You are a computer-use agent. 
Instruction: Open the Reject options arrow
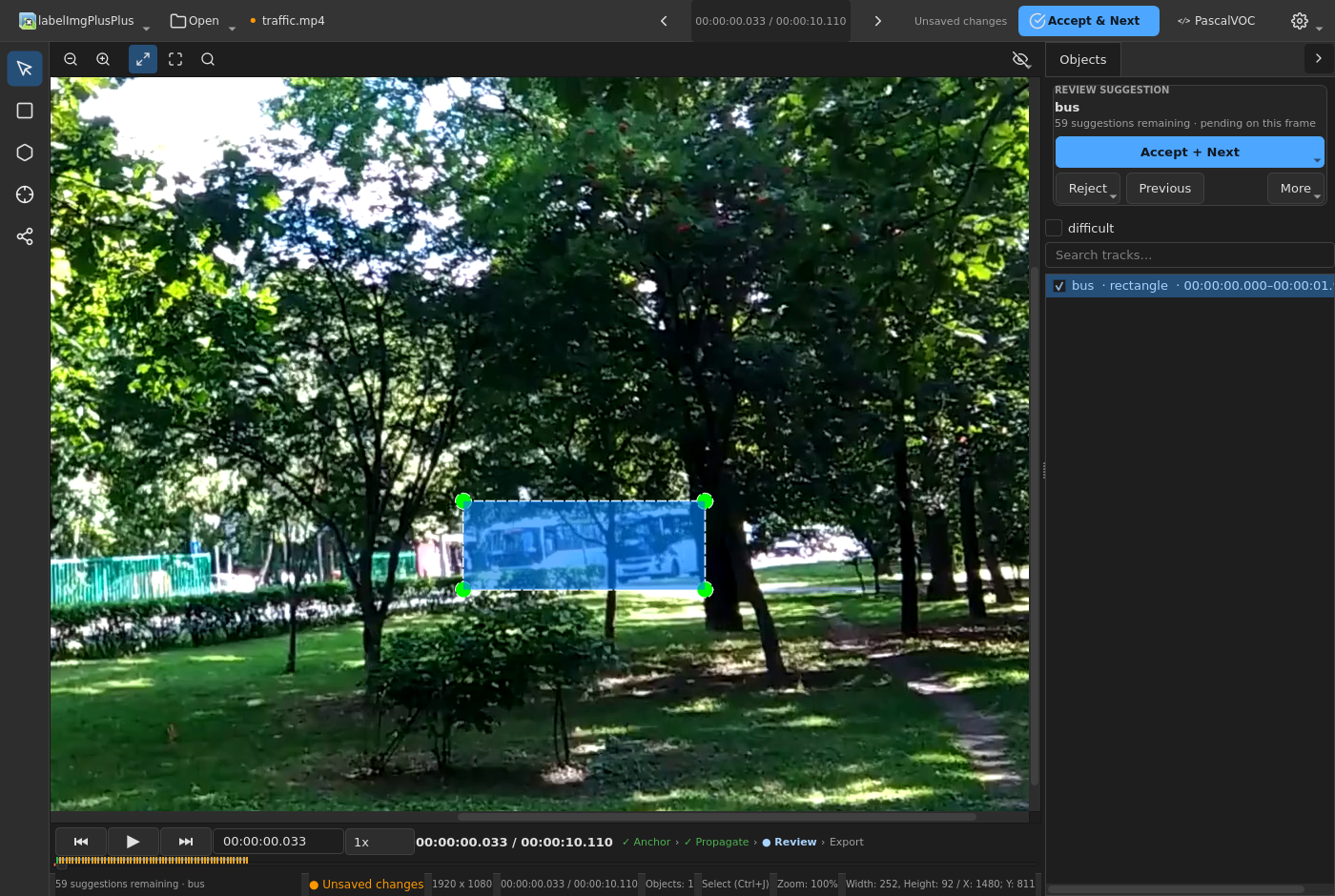(x=1113, y=195)
